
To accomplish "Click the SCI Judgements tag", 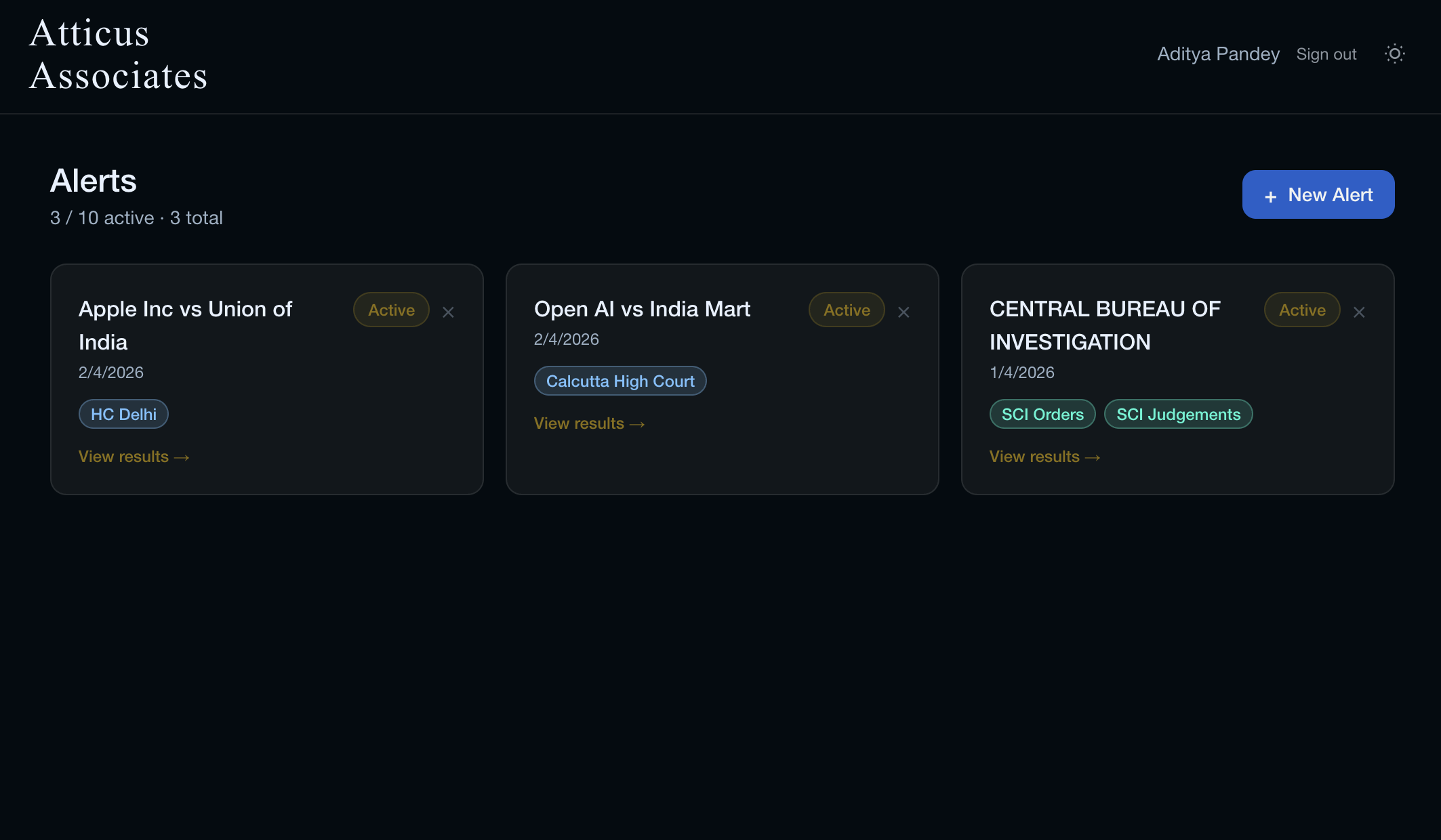I will point(1178,414).
